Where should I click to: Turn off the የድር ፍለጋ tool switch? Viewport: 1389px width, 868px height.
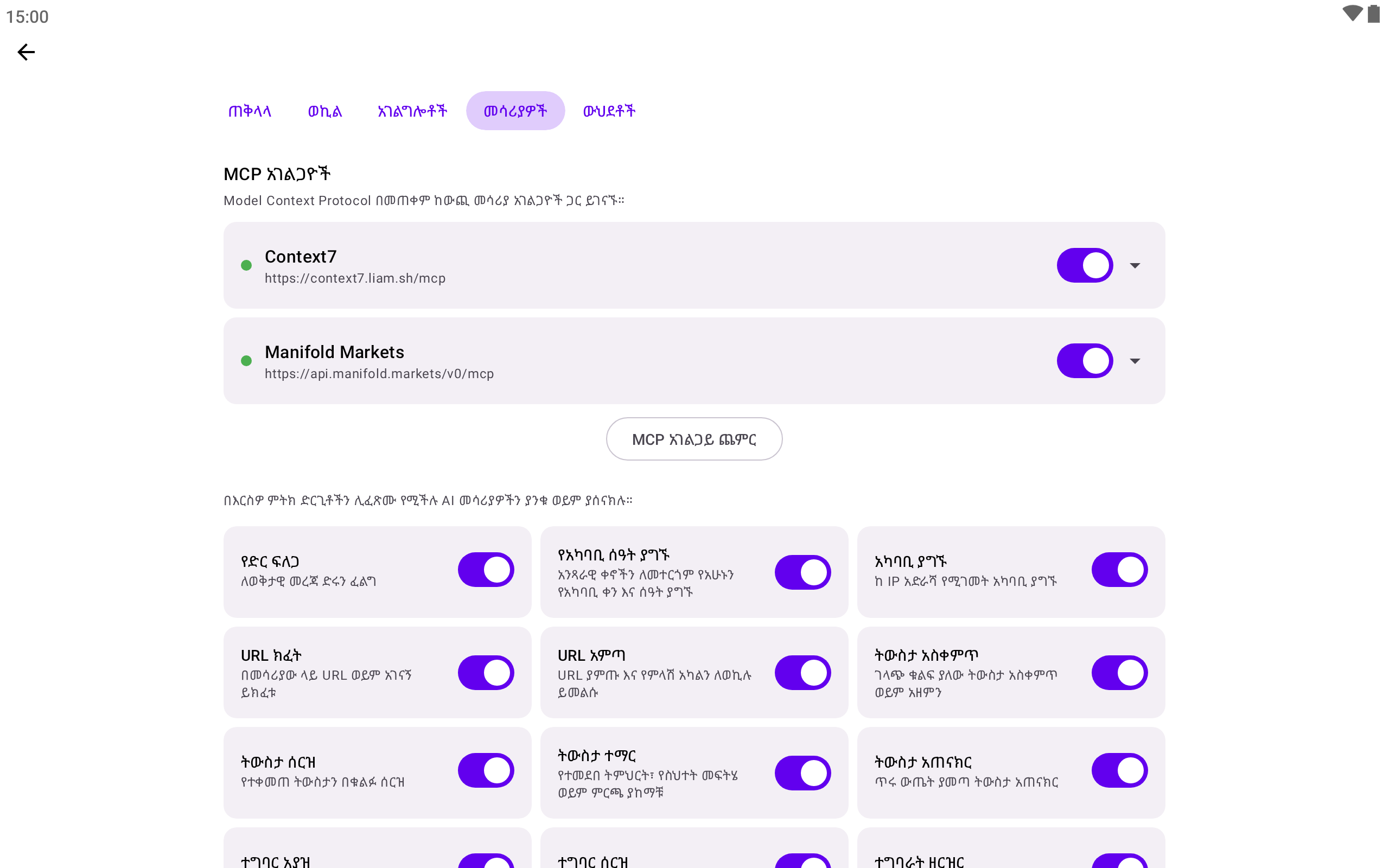pos(486,570)
